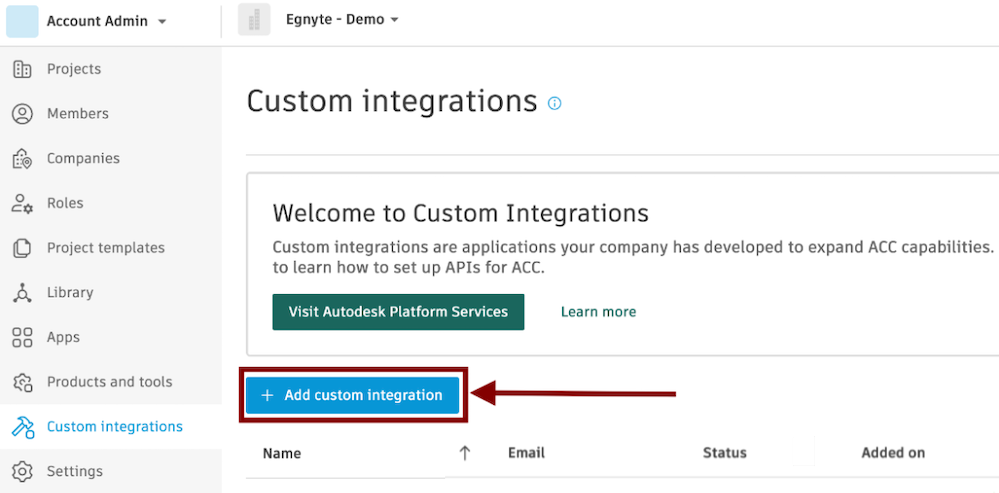Image resolution: width=999 pixels, height=493 pixels.
Task: Click the Status column header
Action: [724, 453]
